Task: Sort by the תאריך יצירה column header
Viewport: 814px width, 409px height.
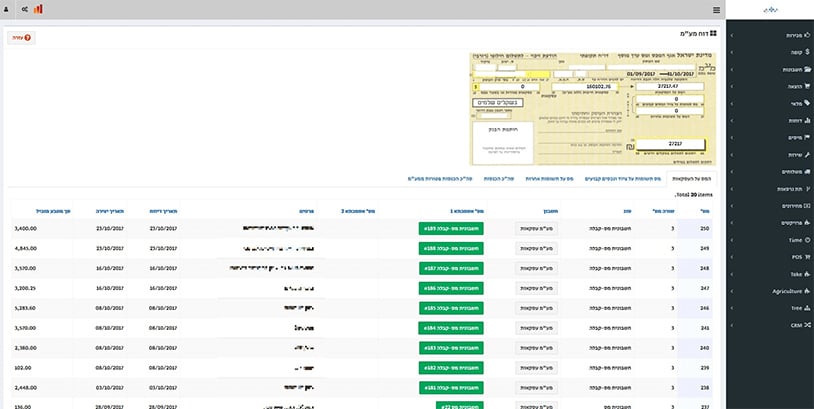Action: [110, 211]
